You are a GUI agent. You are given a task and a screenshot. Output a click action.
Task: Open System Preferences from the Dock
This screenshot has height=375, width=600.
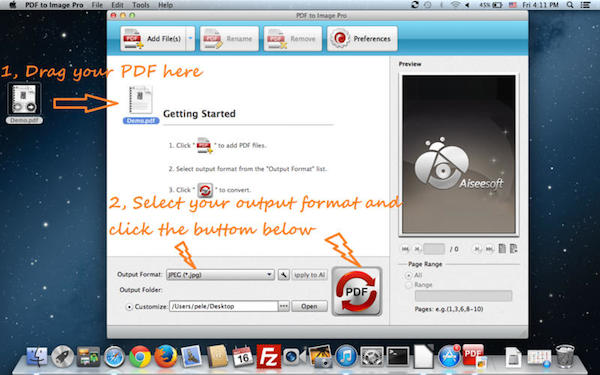tap(372, 356)
